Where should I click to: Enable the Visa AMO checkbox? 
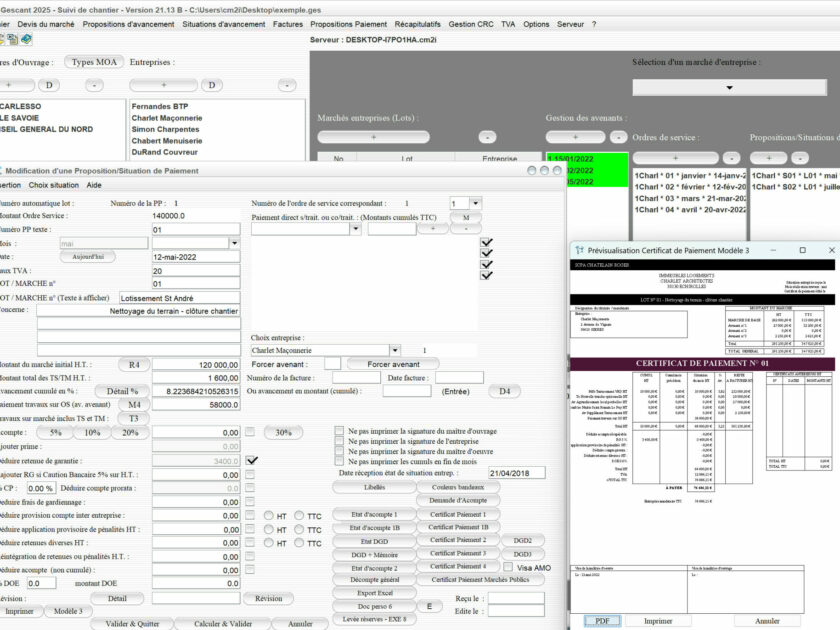(509, 567)
